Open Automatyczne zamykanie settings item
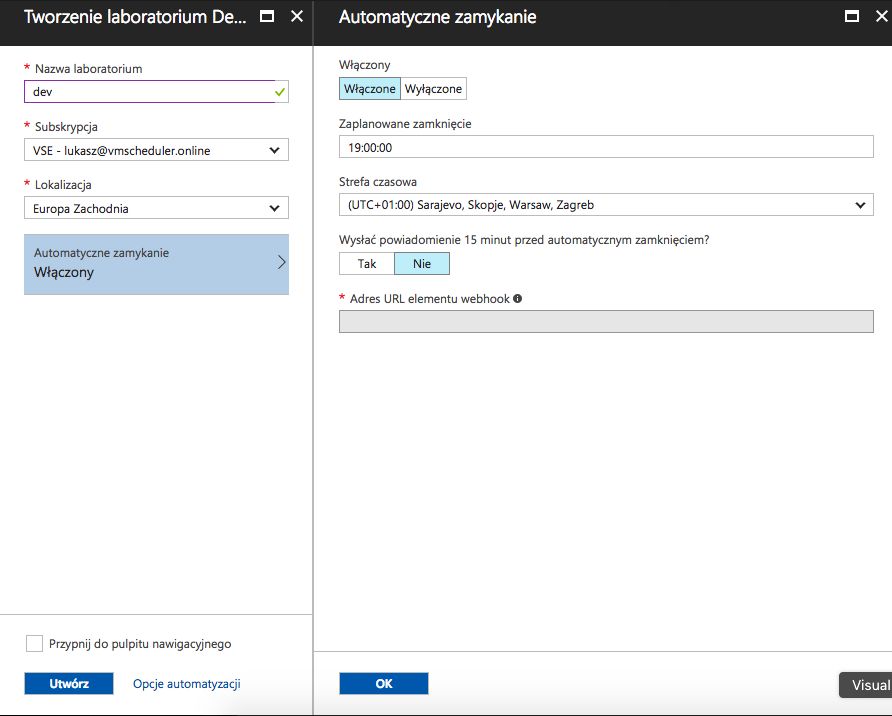Image resolution: width=892 pixels, height=716 pixels. 156,264
